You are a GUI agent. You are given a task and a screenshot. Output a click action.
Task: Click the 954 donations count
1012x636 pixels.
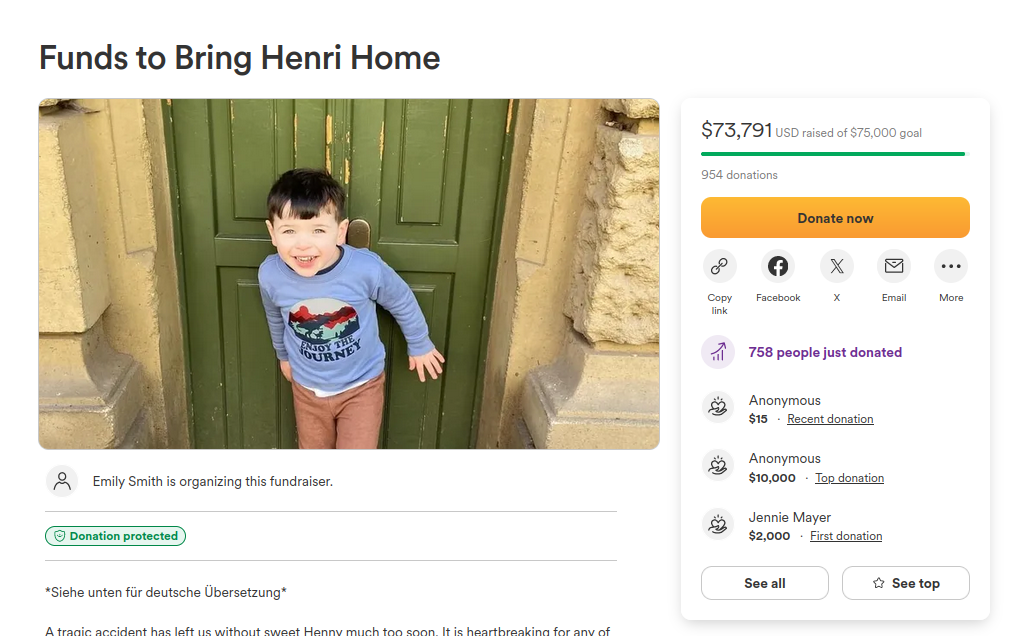point(739,175)
